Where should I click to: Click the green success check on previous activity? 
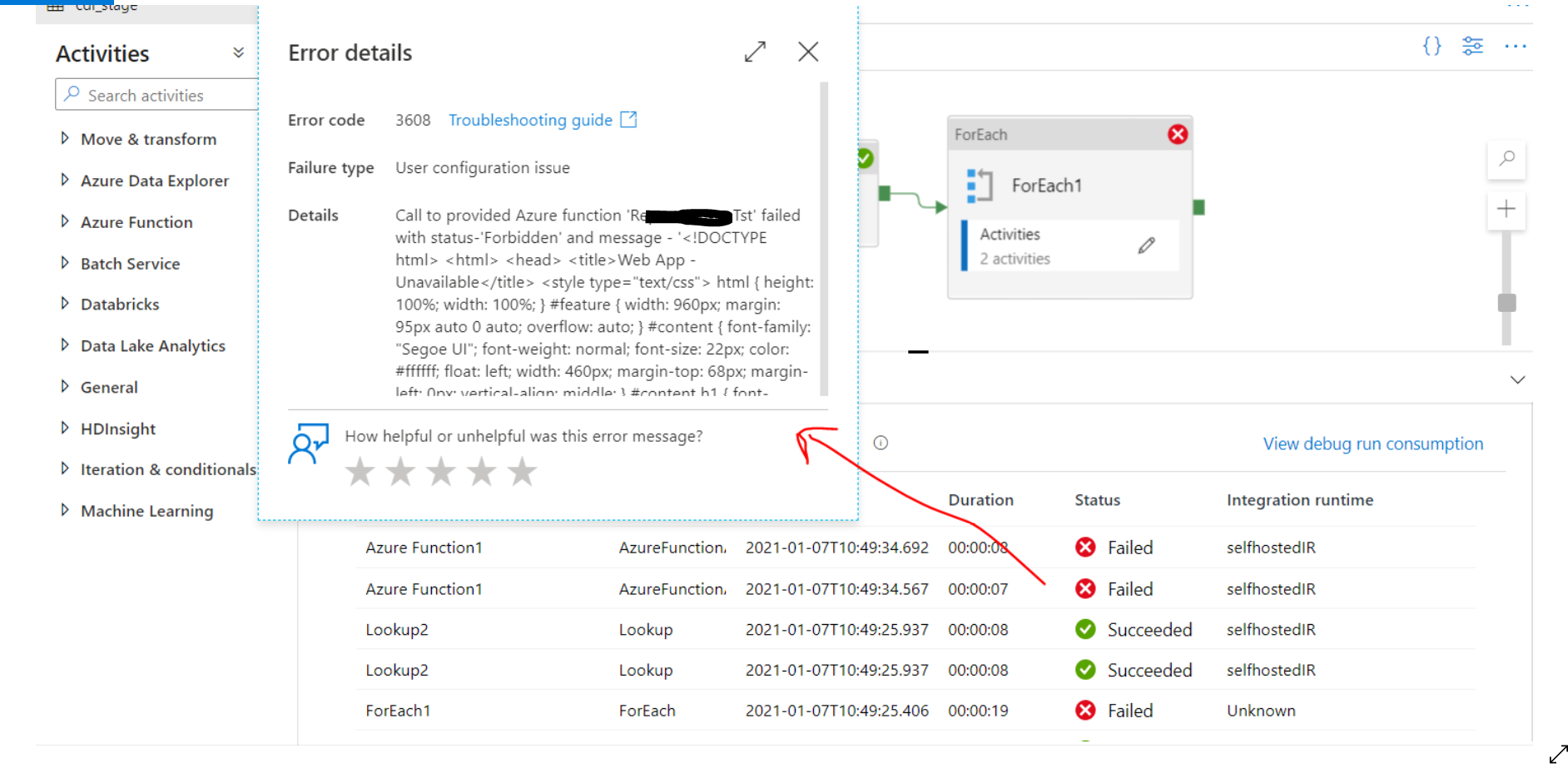click(866, 158)
